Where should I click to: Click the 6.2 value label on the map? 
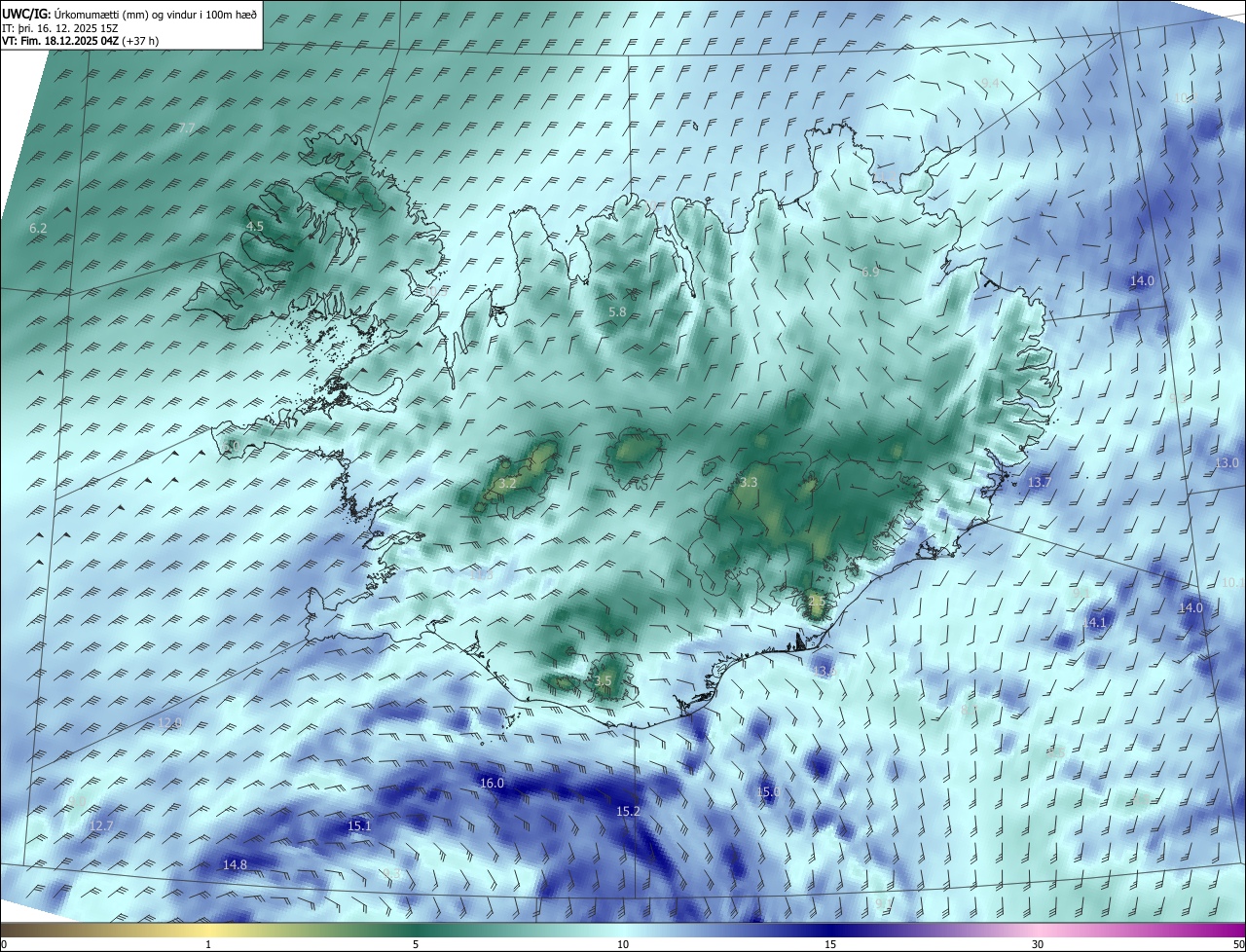[x=38, y=228]
